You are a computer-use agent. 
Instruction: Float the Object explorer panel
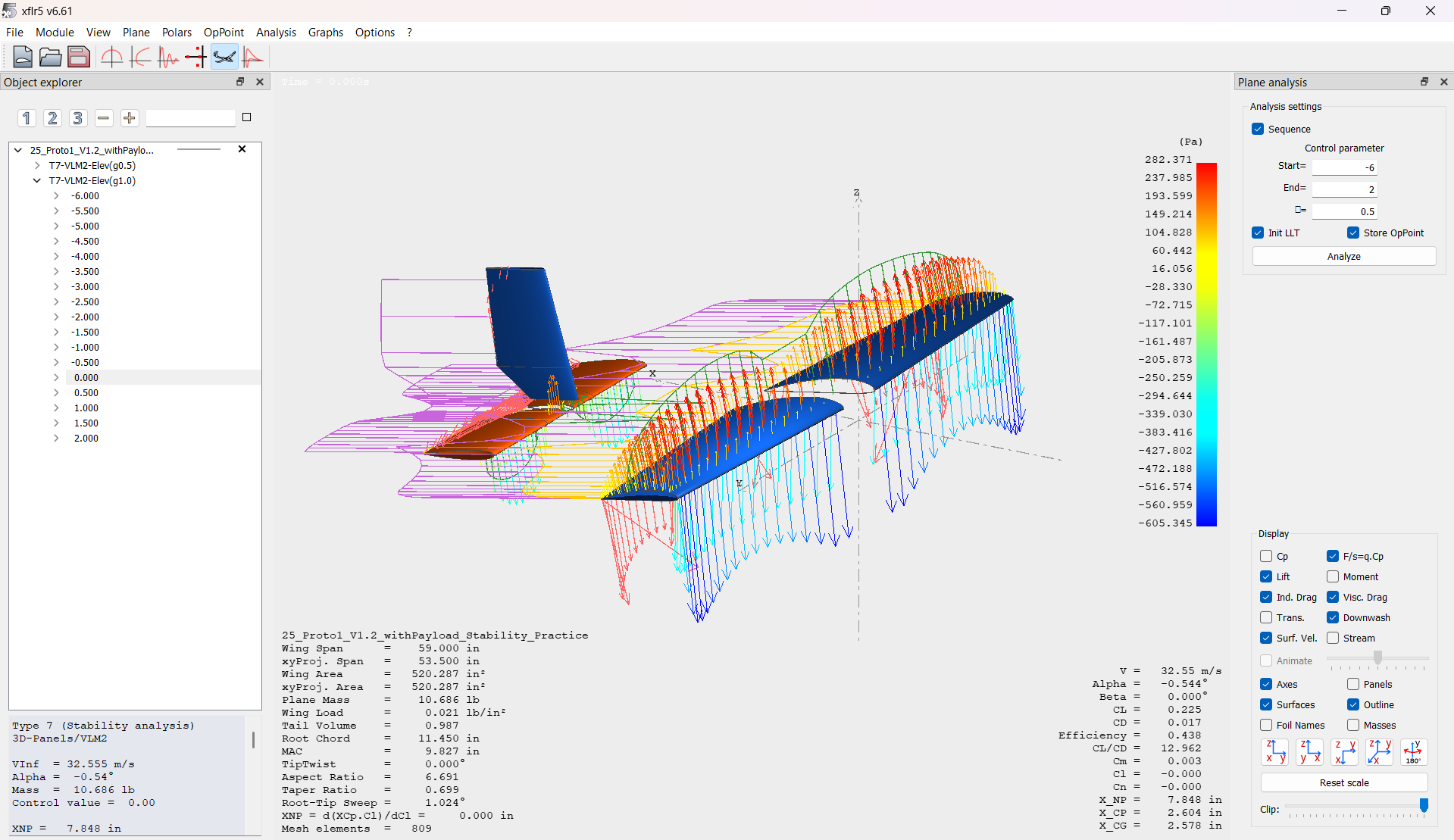tap(240, 82)
